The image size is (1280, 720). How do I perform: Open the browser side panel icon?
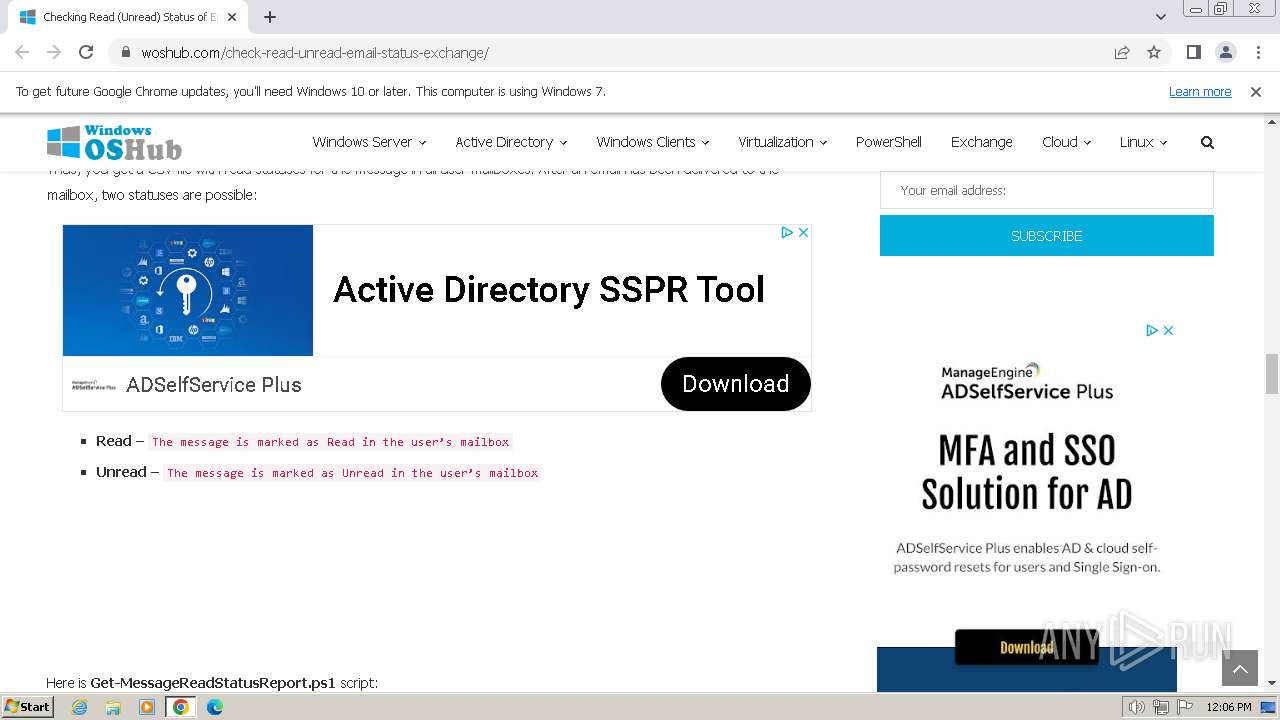tap(1193, 52)
